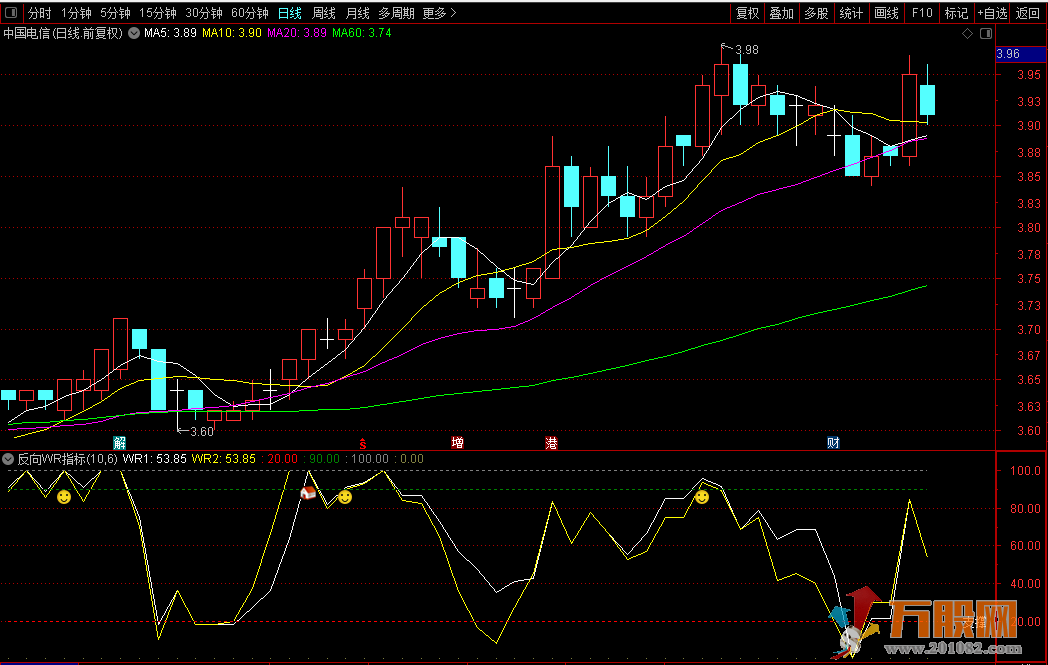
Task: Click the 叠加 overlay button
Action: coord(781,13)
